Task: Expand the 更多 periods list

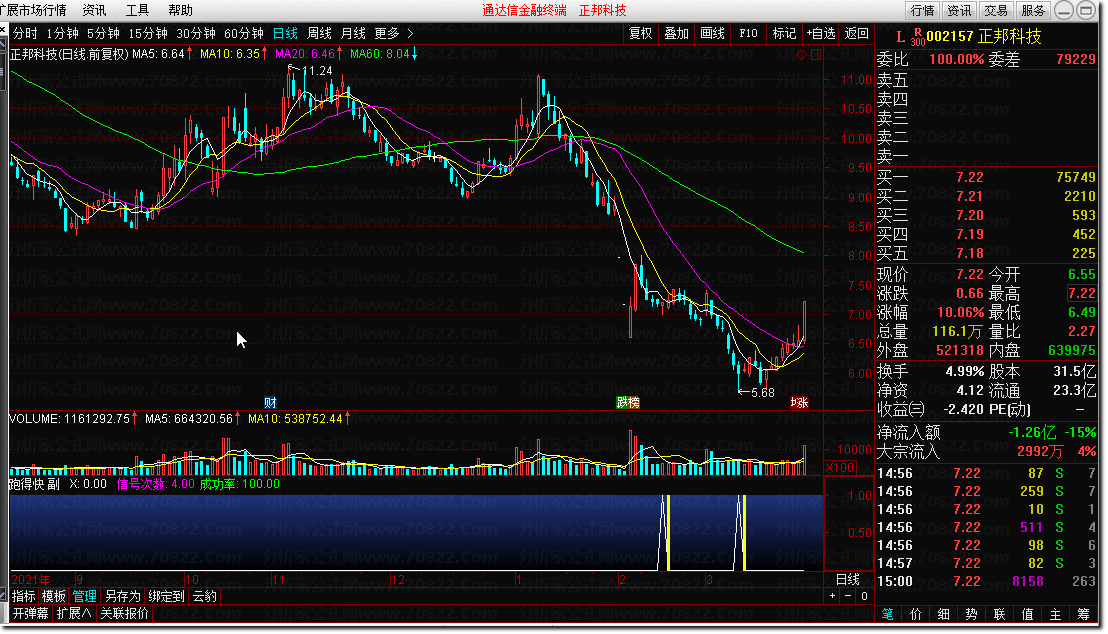Action: pos(387,33)
